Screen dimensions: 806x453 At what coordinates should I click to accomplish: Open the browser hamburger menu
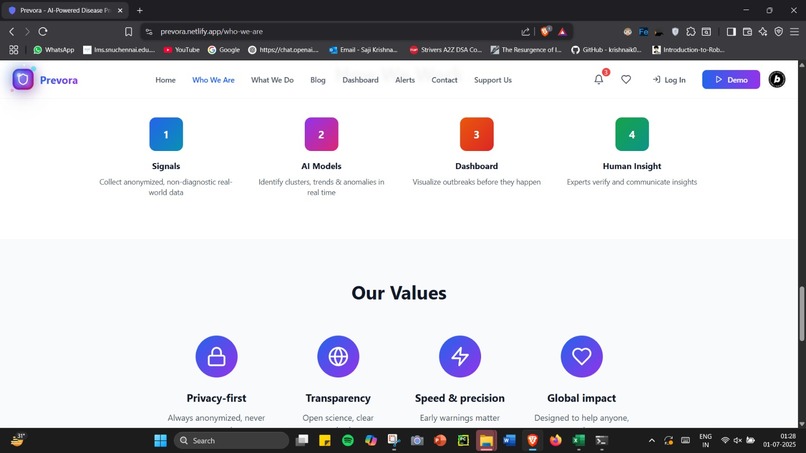(x=794, y=31)
